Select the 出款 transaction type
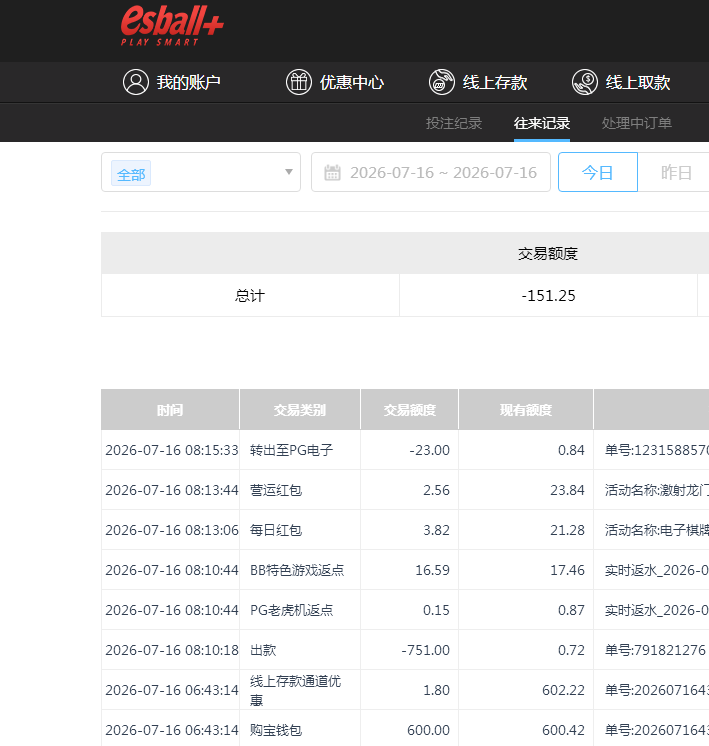Image resolution: width=709 pixels, height=746 pixels. 263,650
